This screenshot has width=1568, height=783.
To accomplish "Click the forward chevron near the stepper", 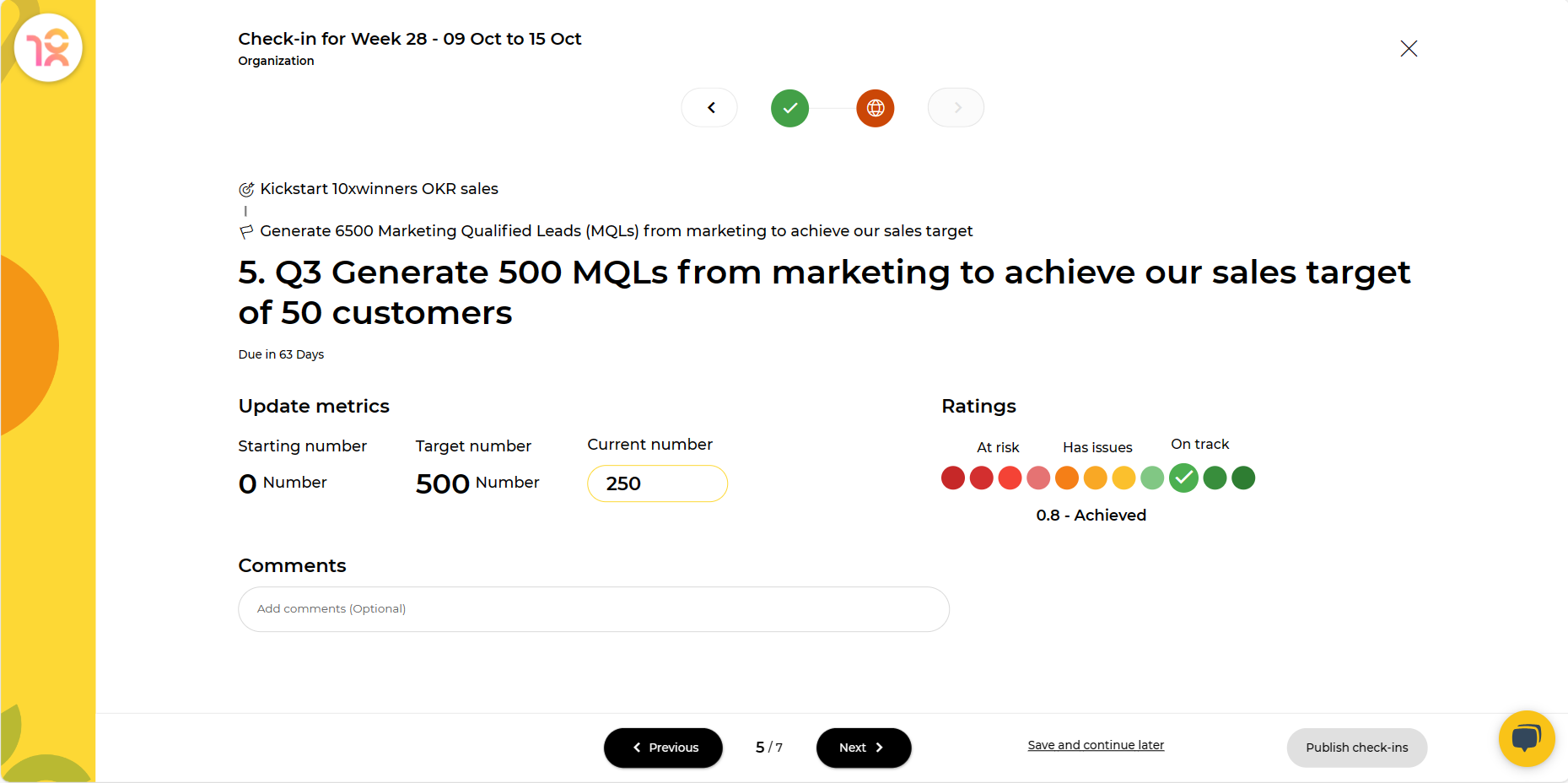I will [x=955, y=107].
